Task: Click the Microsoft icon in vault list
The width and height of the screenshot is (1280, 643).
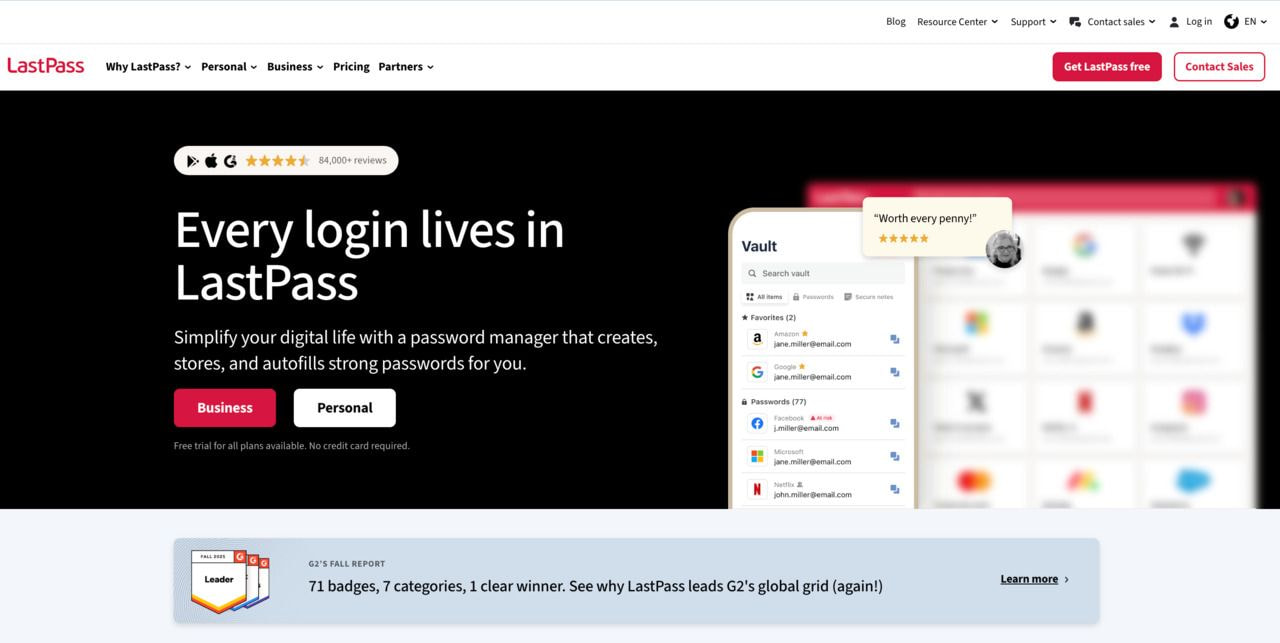Action: pos(757,457)
